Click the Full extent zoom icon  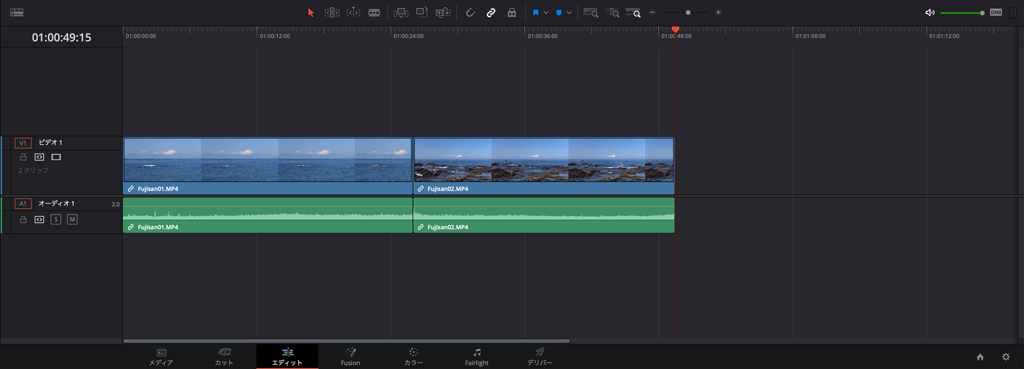coord(591,12)
